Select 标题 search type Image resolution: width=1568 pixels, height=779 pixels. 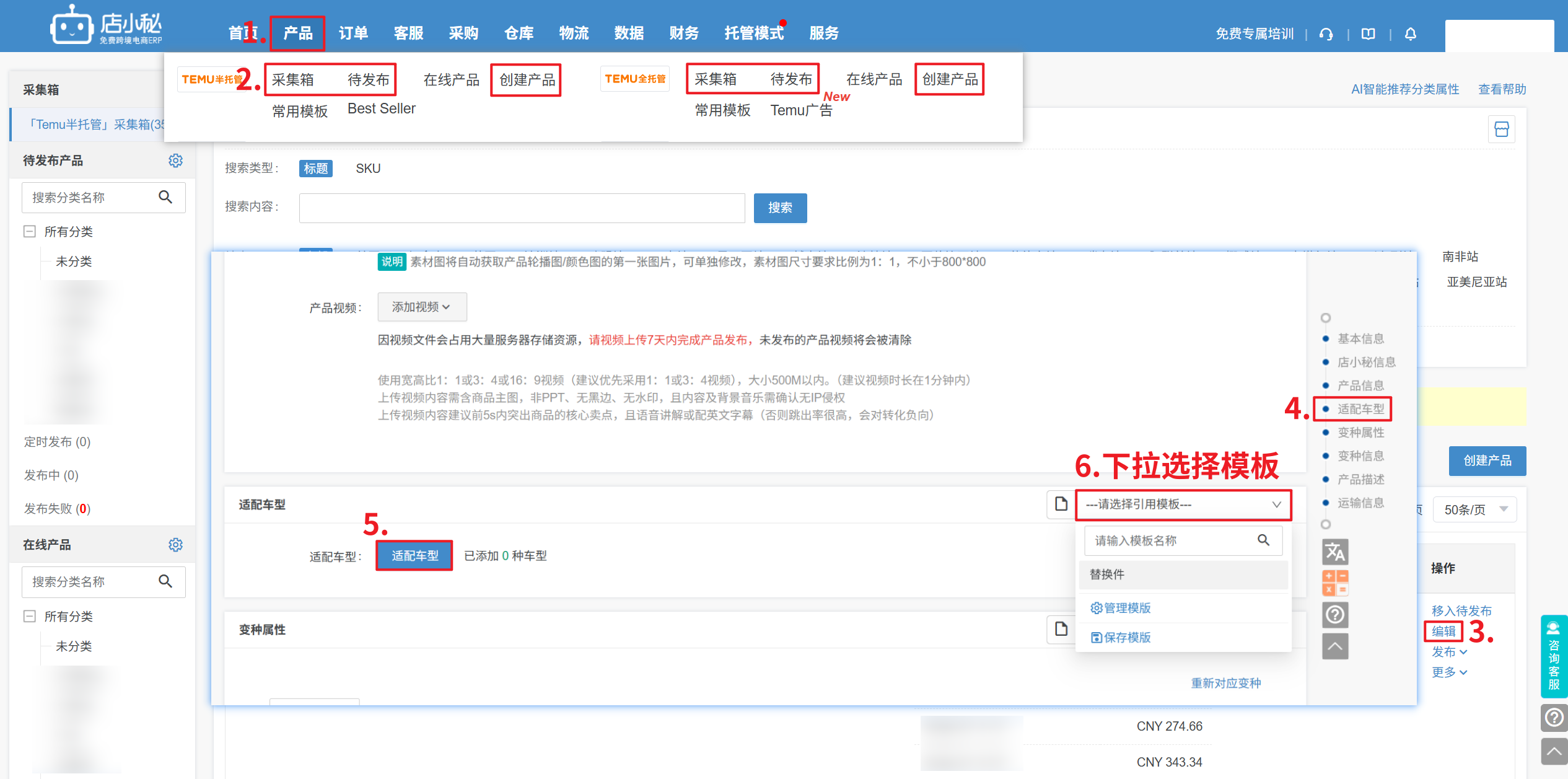(315, 169)
